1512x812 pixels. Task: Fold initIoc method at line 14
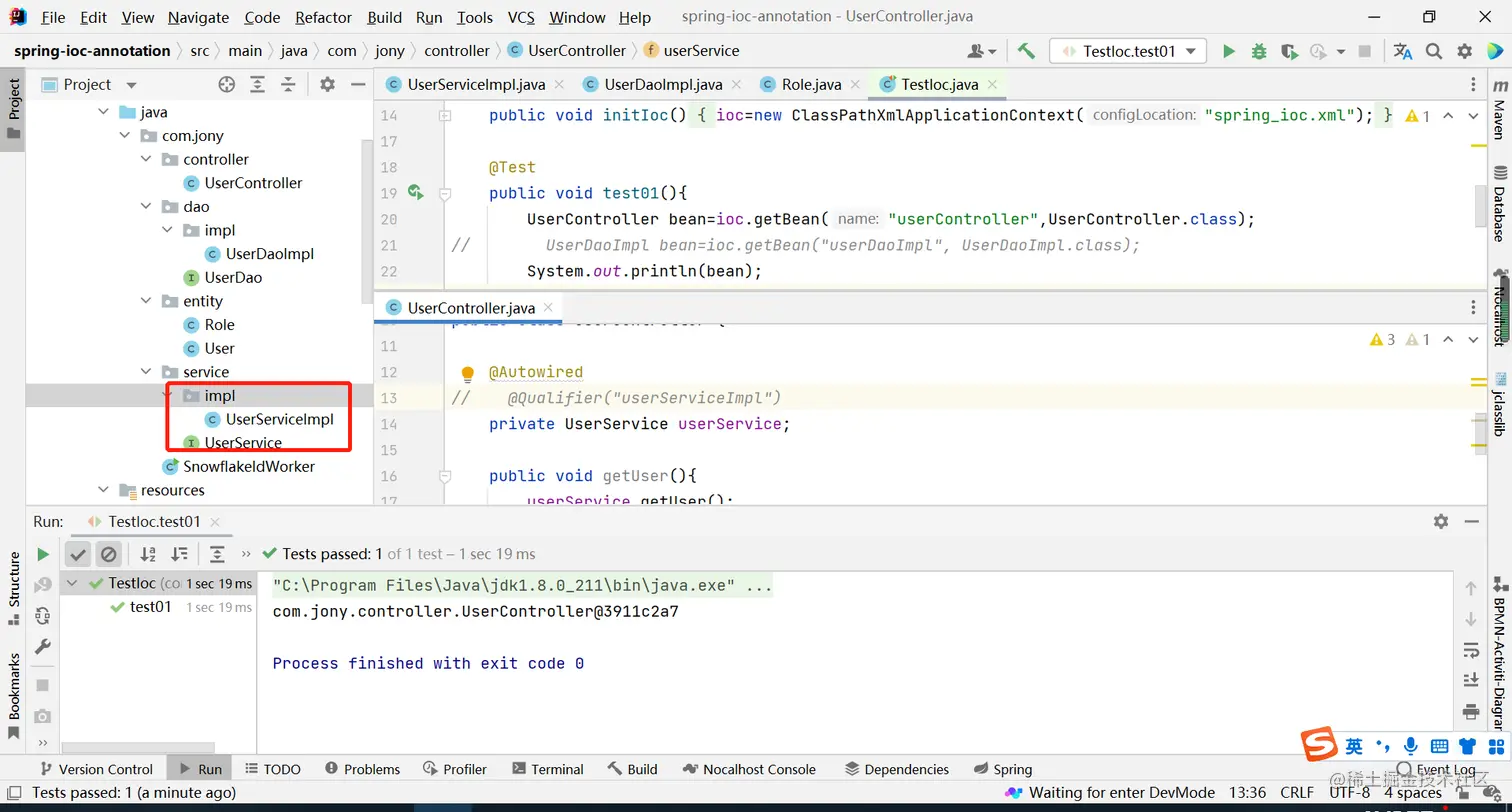click(445, 116)
